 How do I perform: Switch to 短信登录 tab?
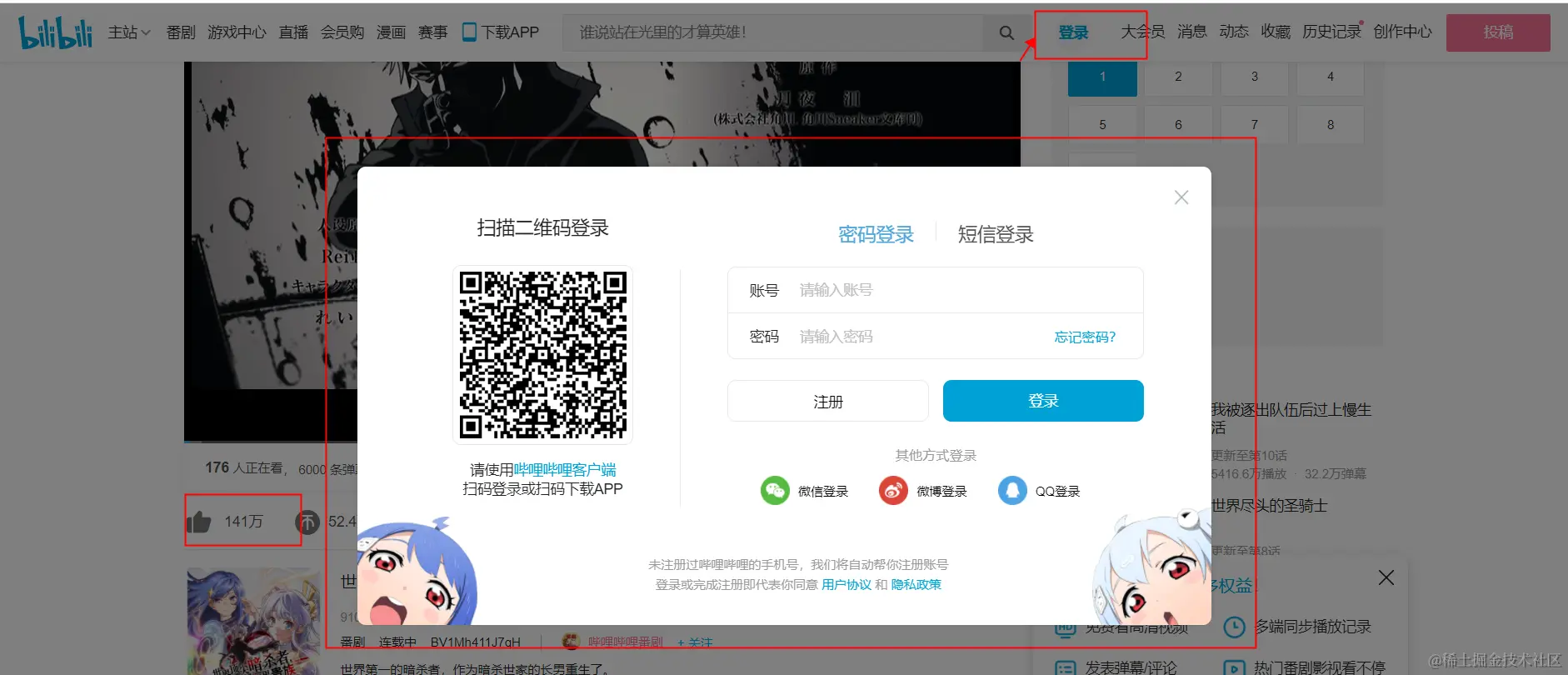(996, 234)
